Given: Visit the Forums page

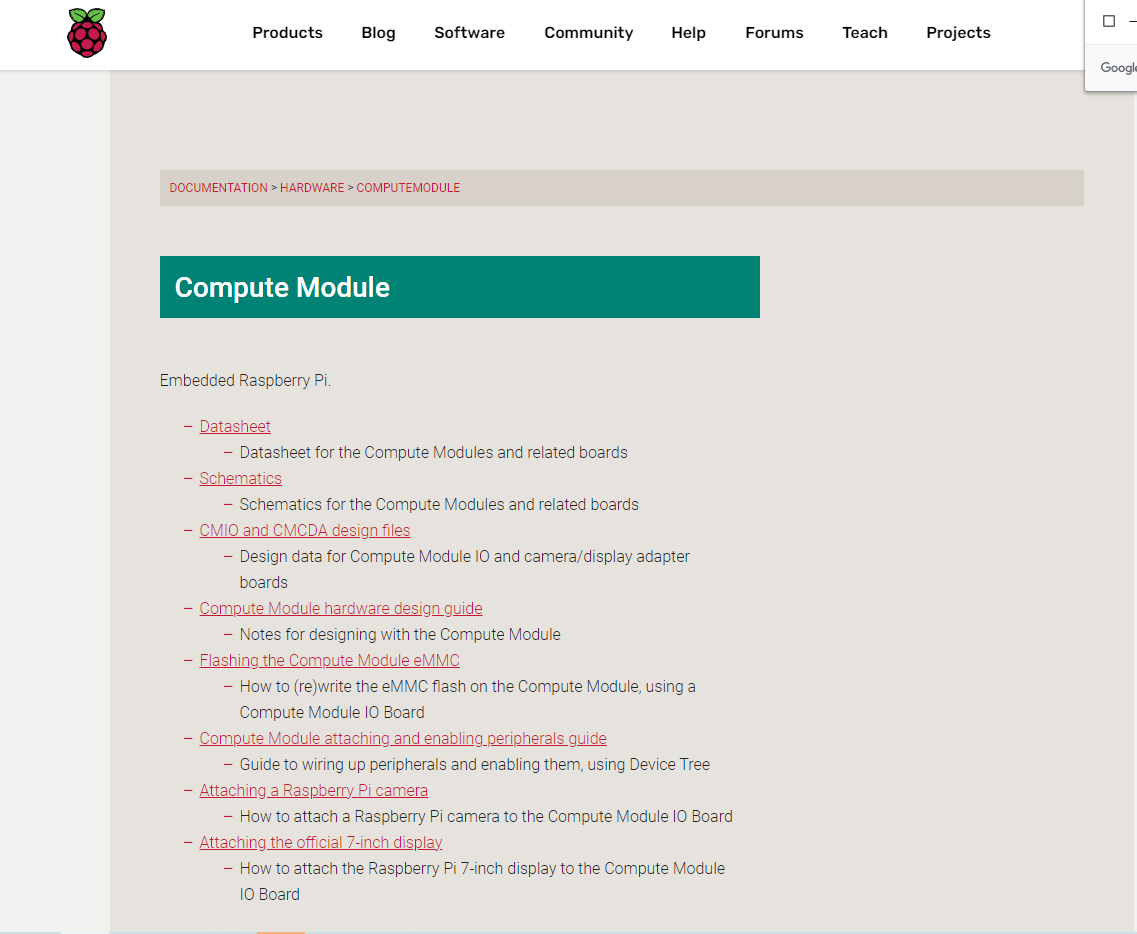Looking at the screenshot, I should point(774,33).
